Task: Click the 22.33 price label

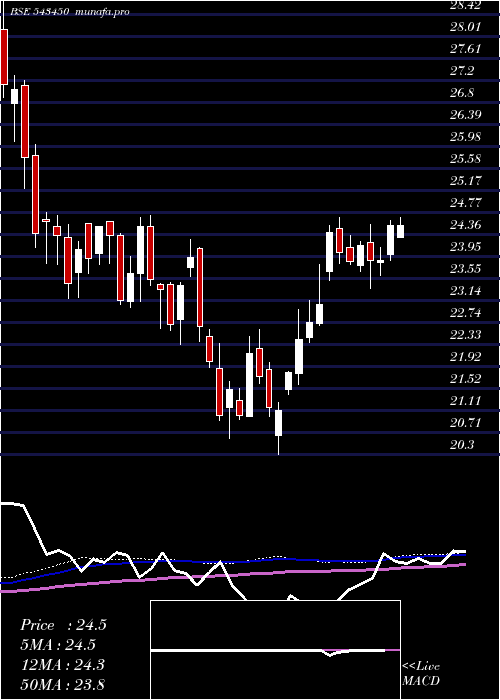Action: [465, 334]
